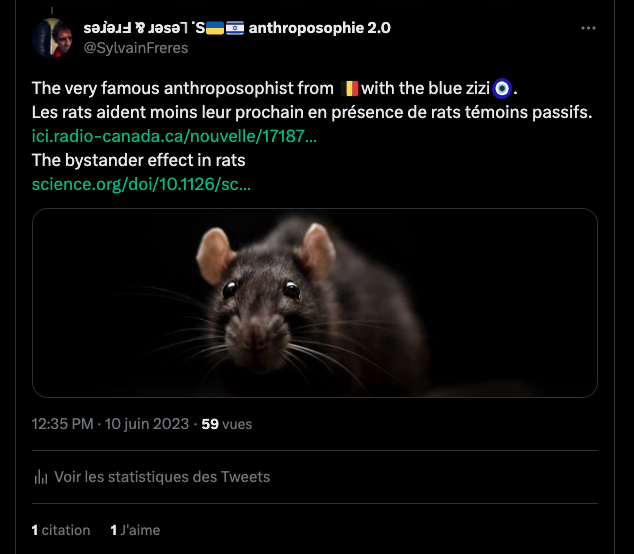Open the science.org DOI link
The image size is (634, 554).
click(141, 184)
